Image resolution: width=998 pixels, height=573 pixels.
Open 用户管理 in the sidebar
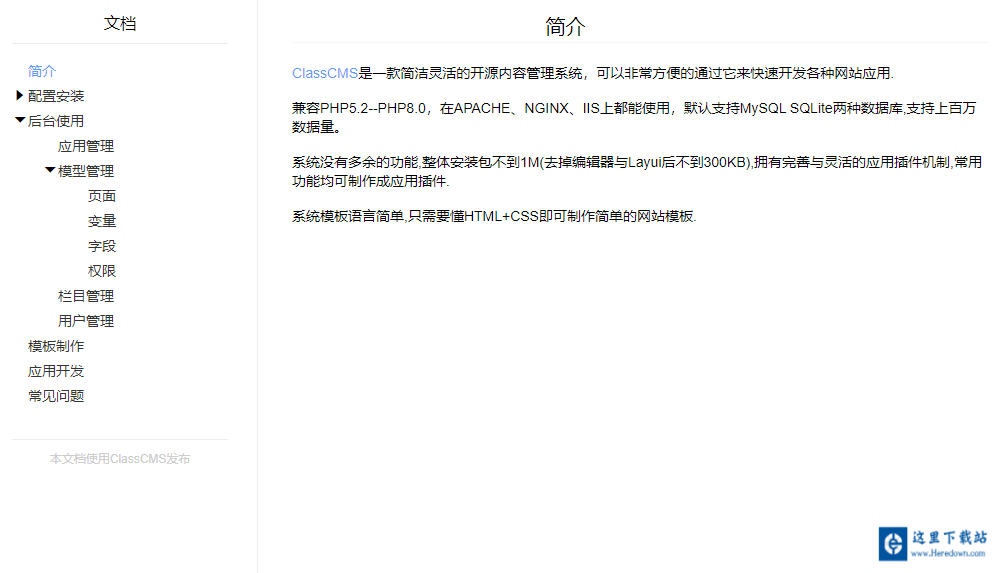coord(86,321)
